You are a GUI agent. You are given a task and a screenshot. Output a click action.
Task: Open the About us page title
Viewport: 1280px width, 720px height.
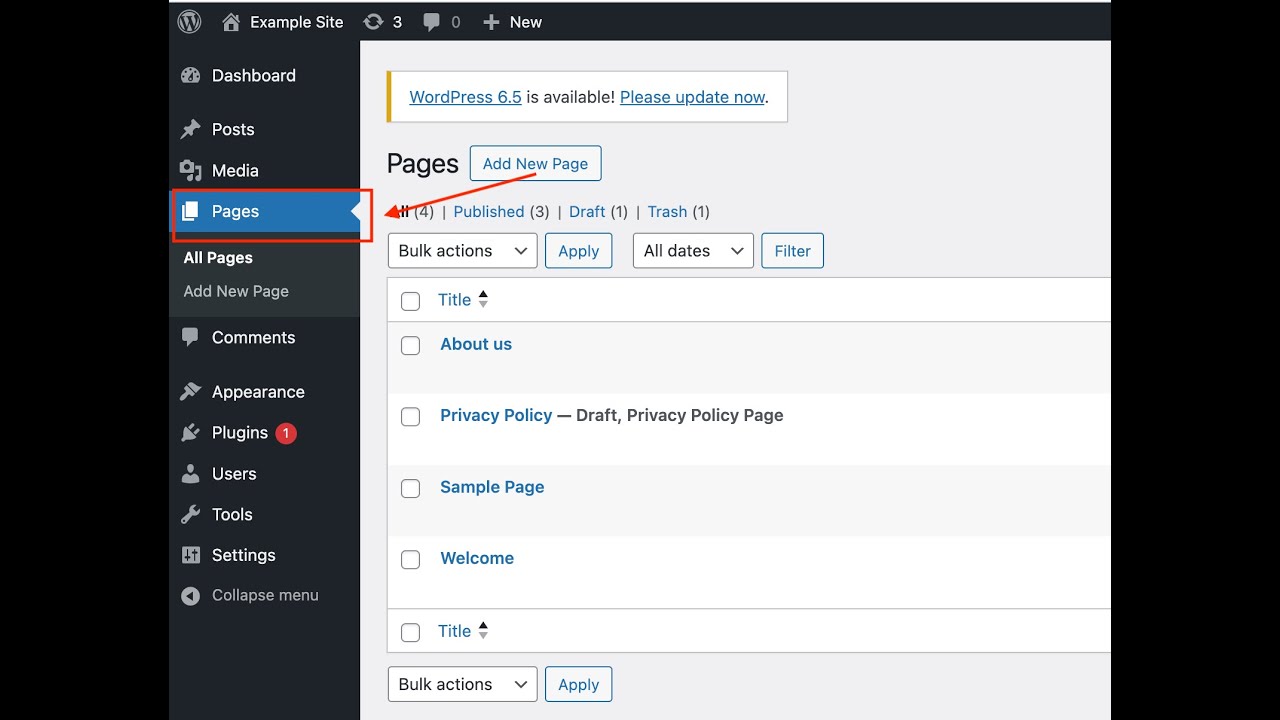(476, 344)
